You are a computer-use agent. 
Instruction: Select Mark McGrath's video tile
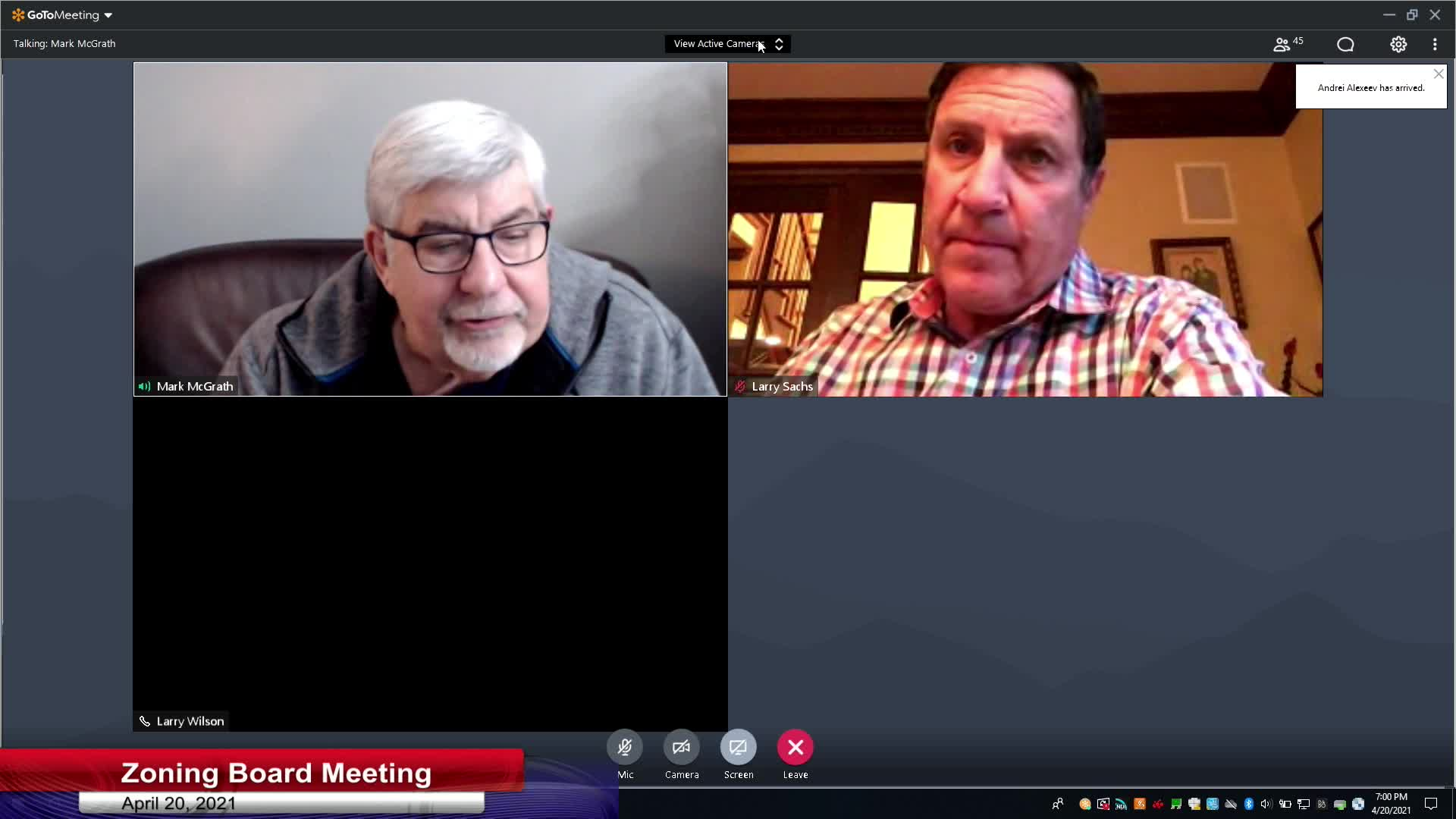click(x=430, y=229)
